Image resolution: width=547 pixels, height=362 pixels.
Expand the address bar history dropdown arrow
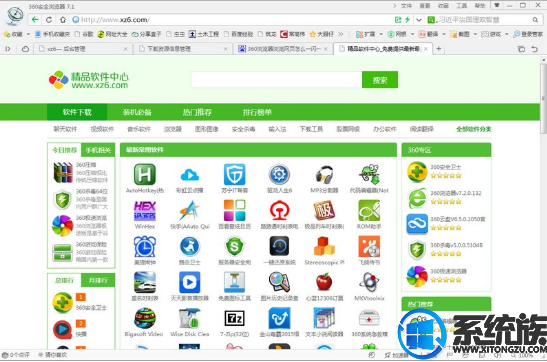[419, 20]
